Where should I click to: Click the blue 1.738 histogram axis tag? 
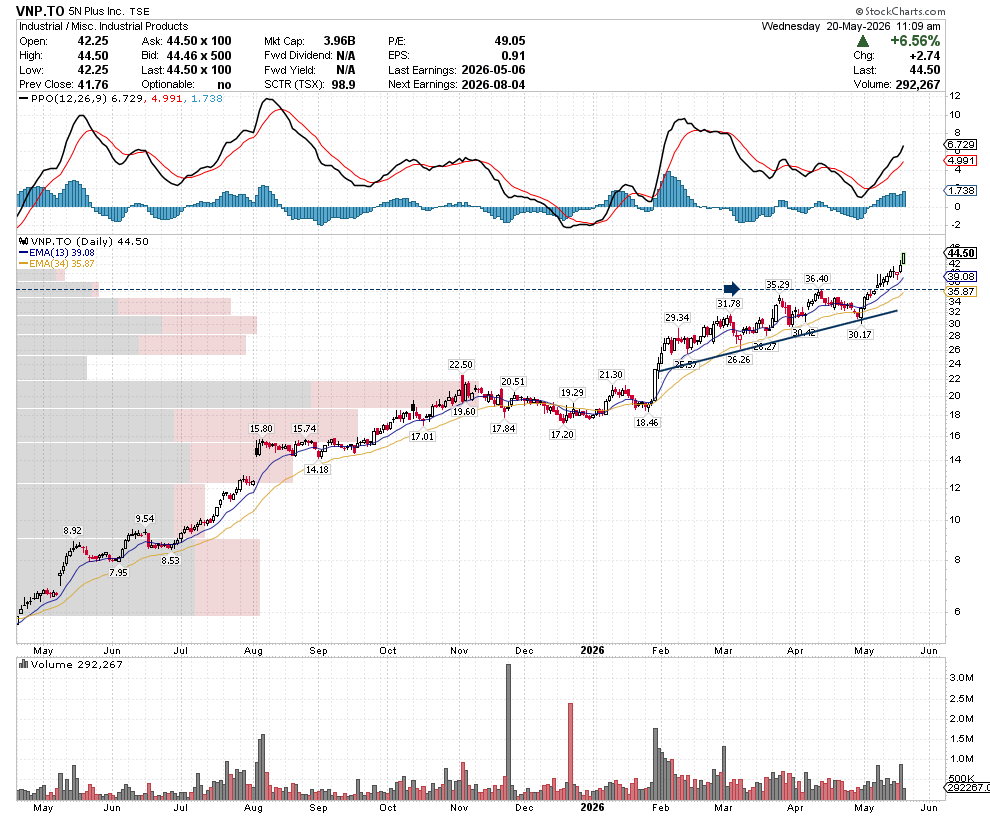tap(960, 190)
